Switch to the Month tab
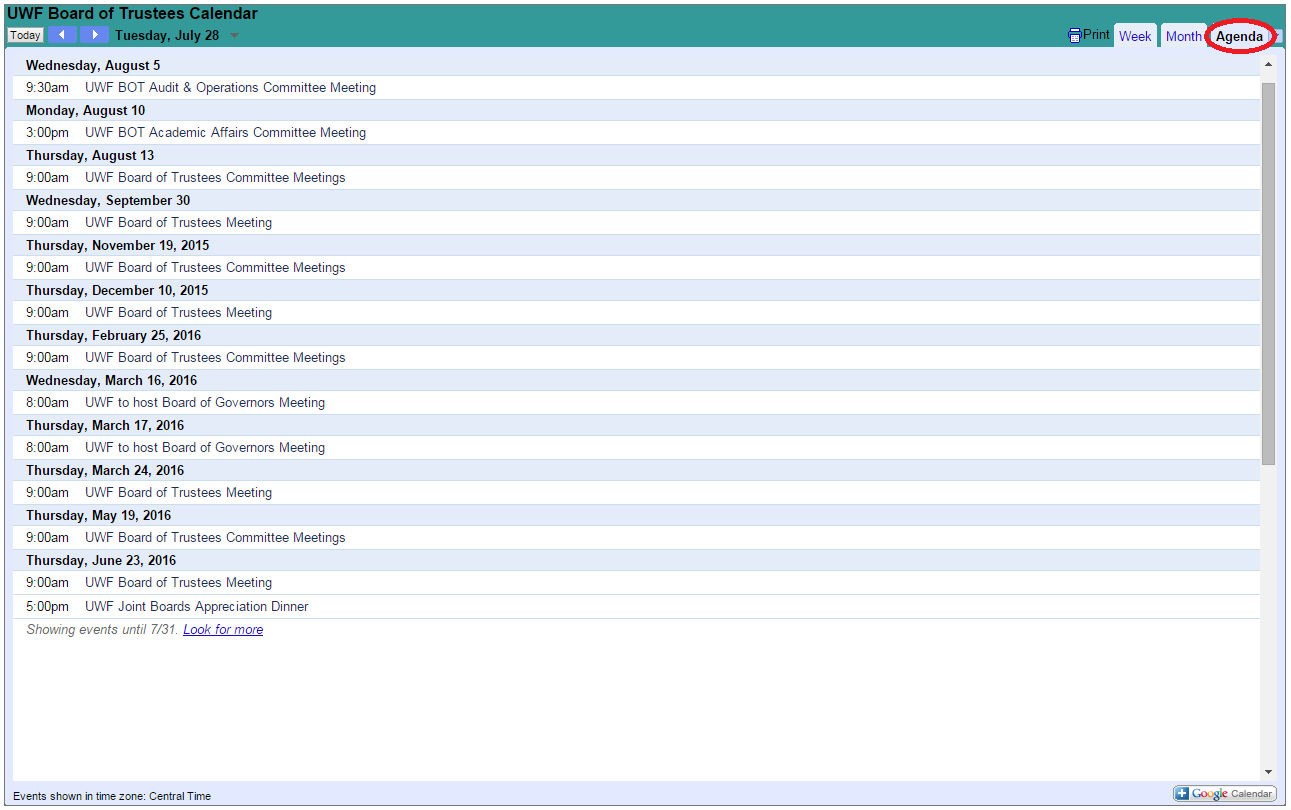1291x810 pixels. pyautogui.click(x=1183, y=36)
